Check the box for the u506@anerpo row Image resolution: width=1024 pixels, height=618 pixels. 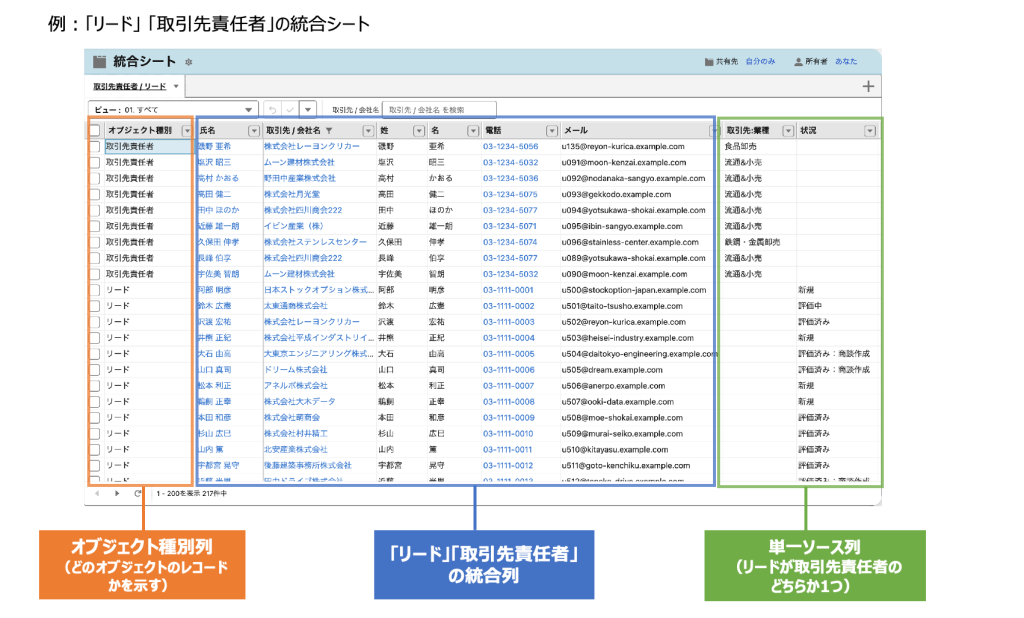coord(95,385)
